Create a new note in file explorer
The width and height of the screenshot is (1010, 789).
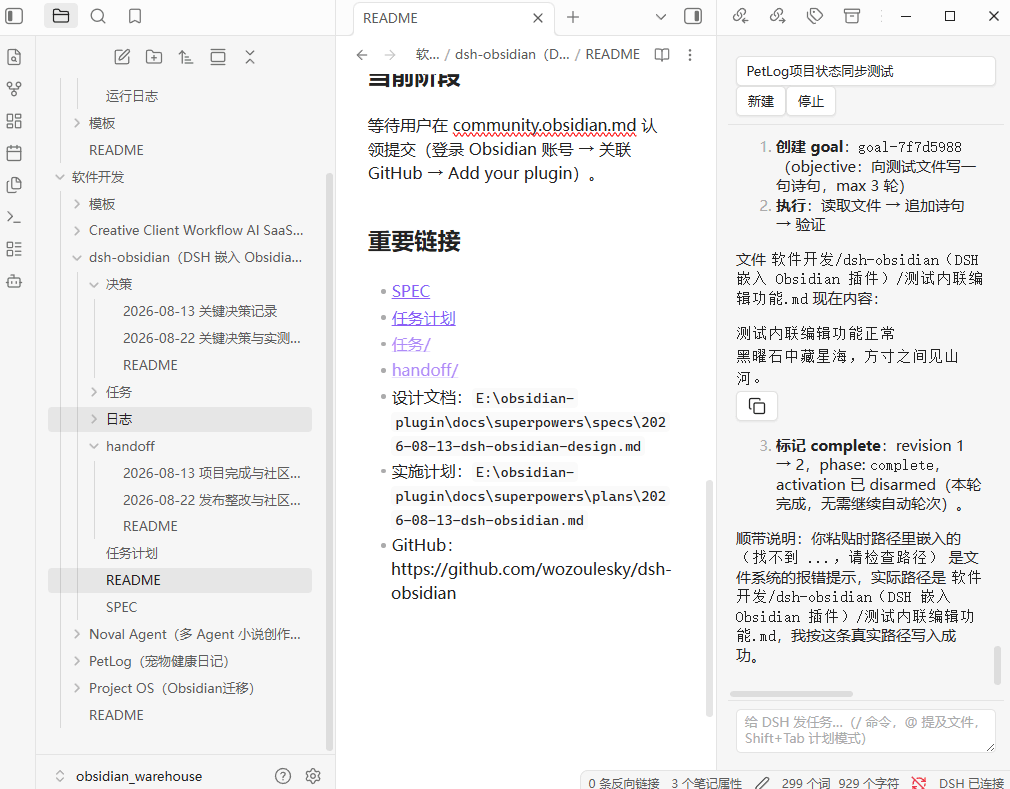(x=122, y=57)
